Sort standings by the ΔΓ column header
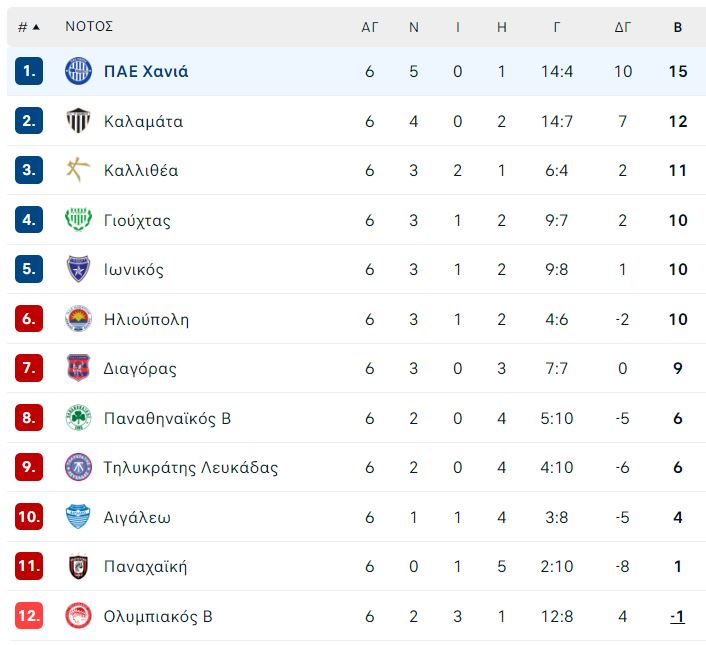 tap(623, 27)
